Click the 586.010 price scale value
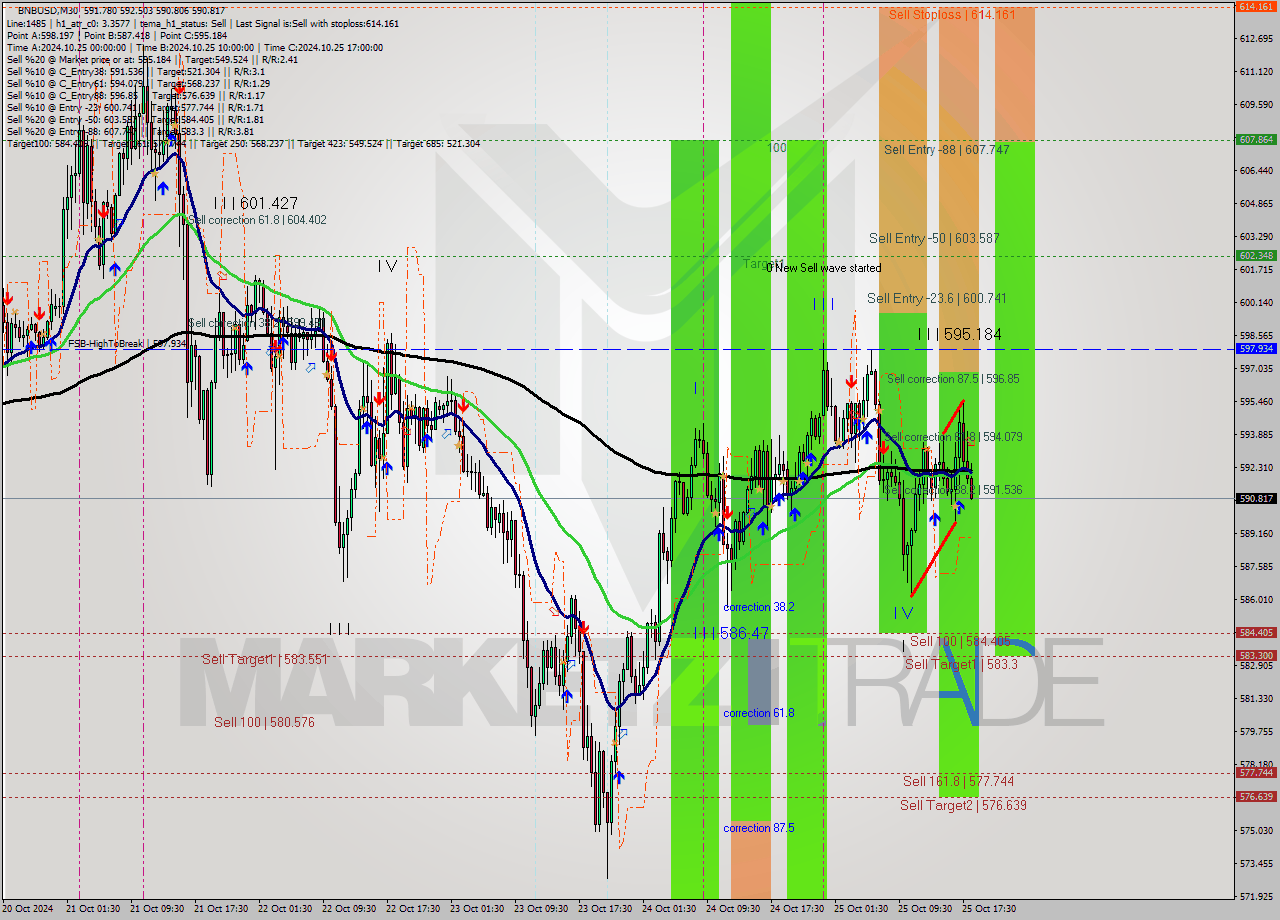Image resolution: width=1280 pixels, height=920 pixels. click(x=1255, y=599)
